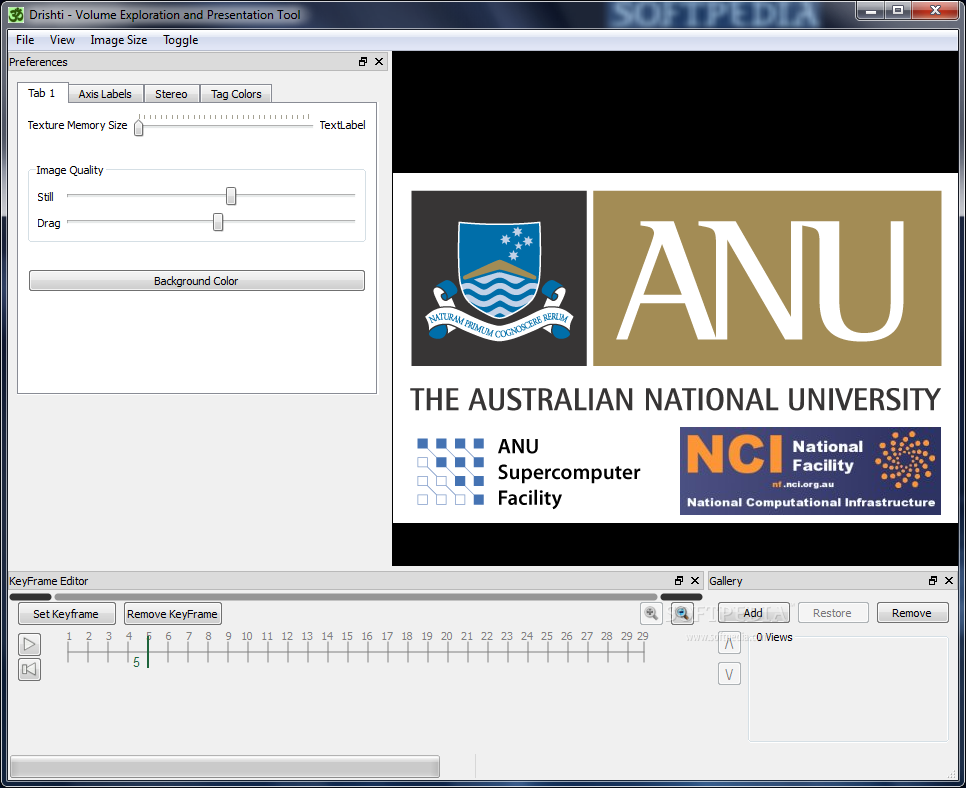Click the '0 Views' gallery label
The width and height of the screenshot is (966, 788).
click(x=774, y=637)
